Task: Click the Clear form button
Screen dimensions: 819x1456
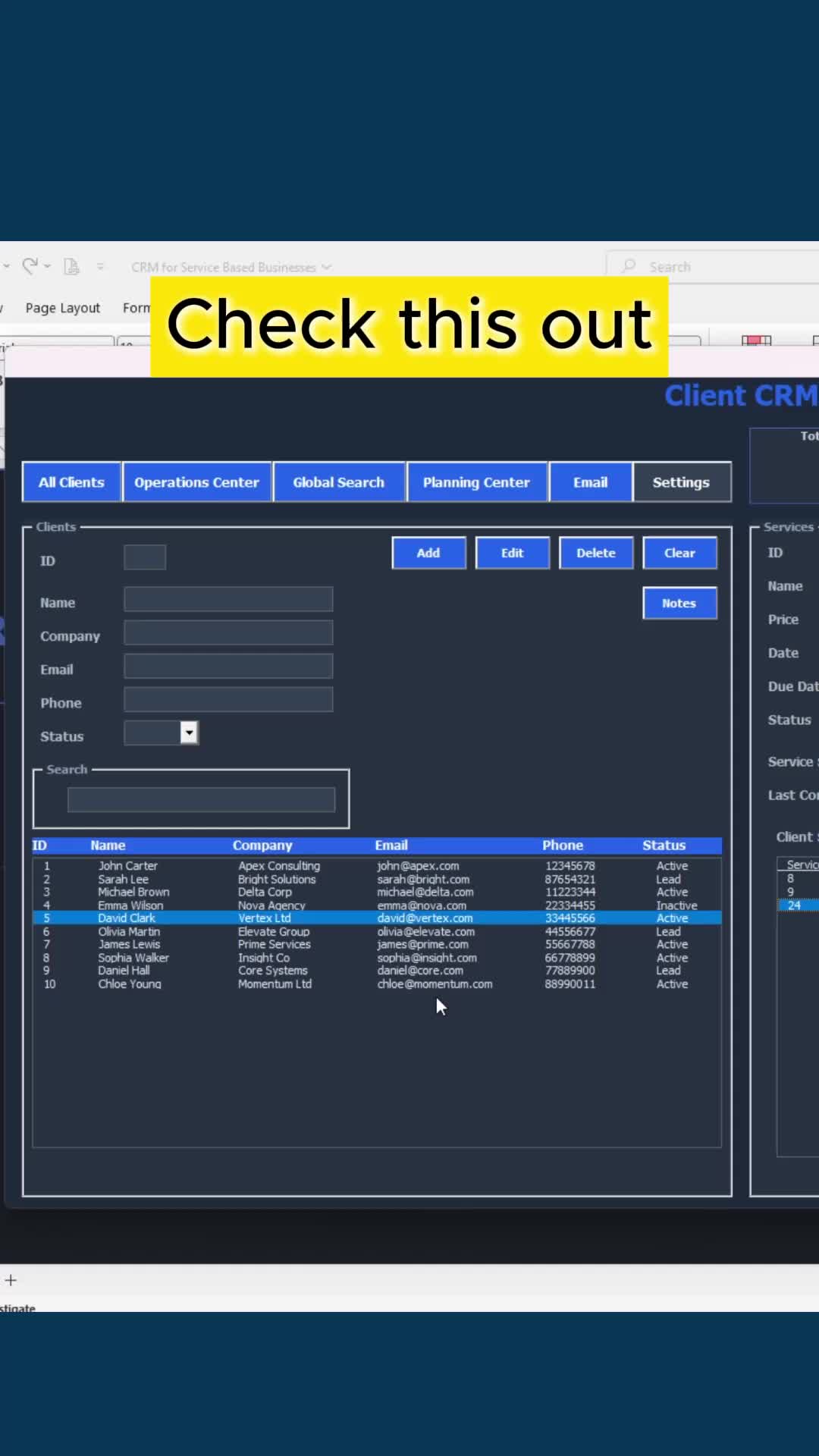Action: point(679,553)
